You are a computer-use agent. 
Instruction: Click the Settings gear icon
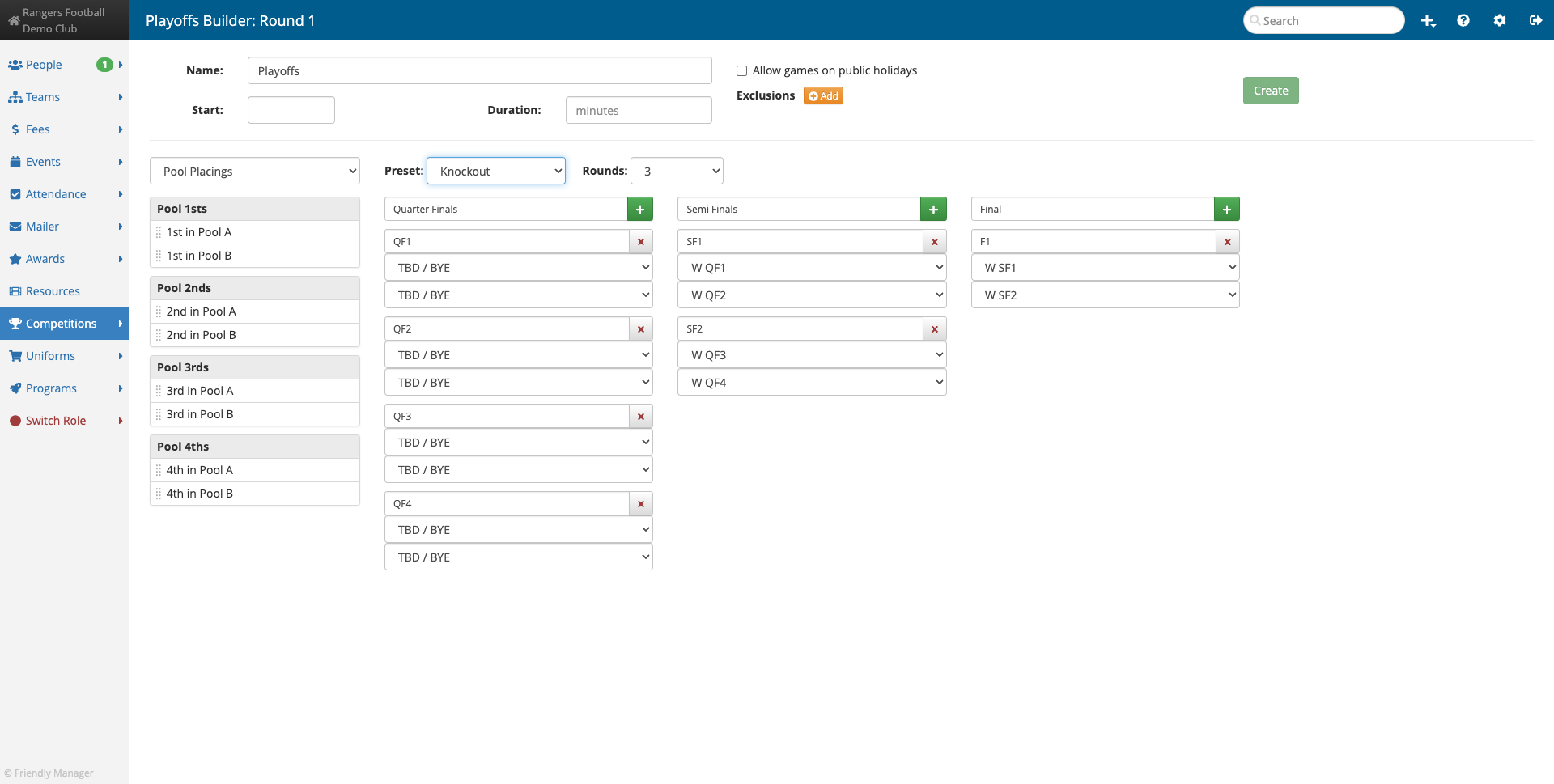point(1500,20)
